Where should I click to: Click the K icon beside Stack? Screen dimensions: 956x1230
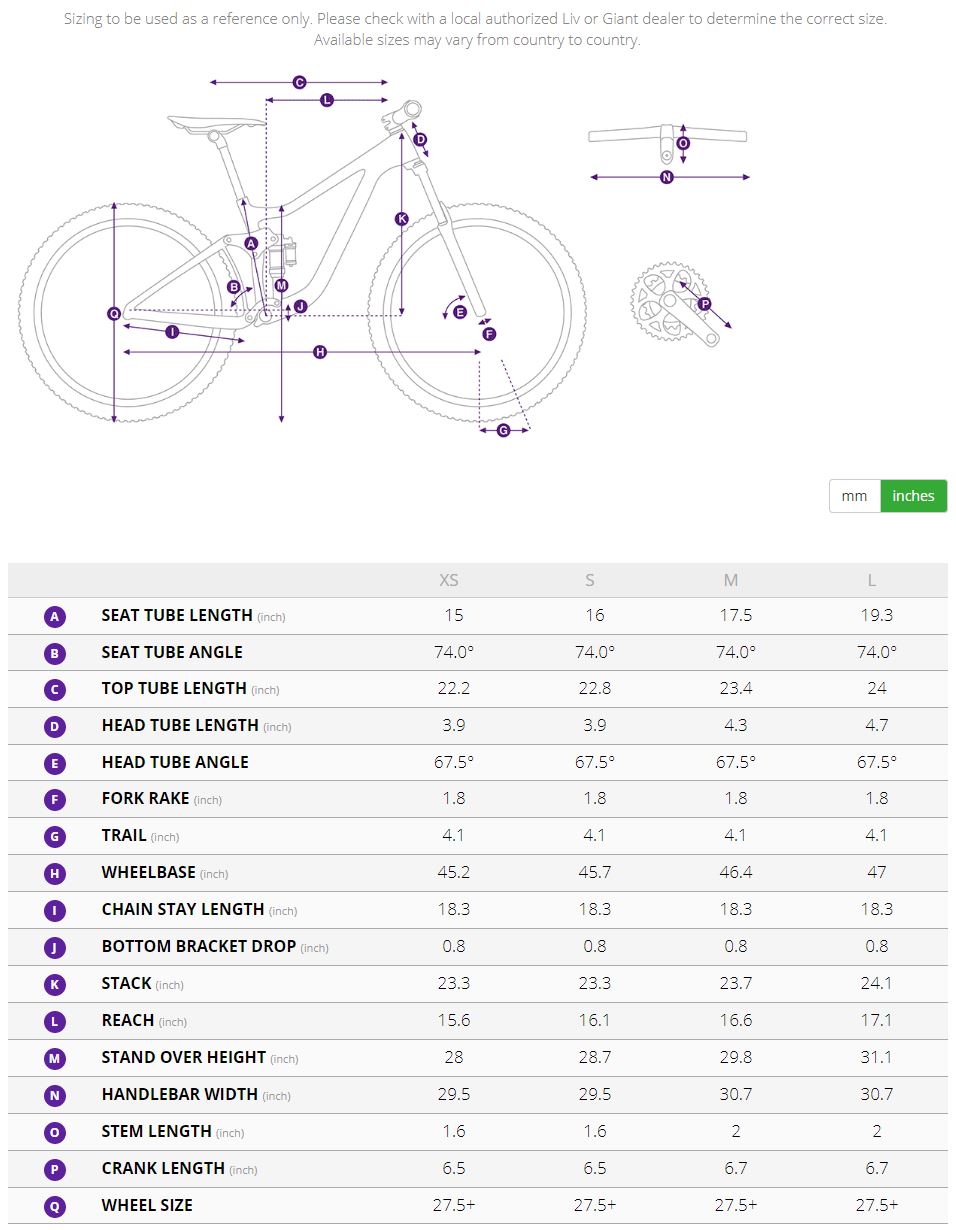[55, 985]
